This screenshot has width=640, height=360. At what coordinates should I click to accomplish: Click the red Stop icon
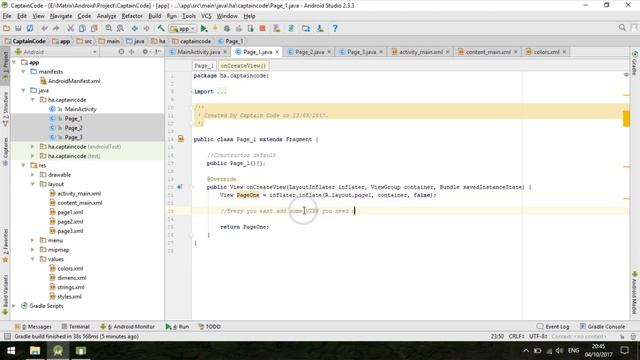click(x=262, y=28)
